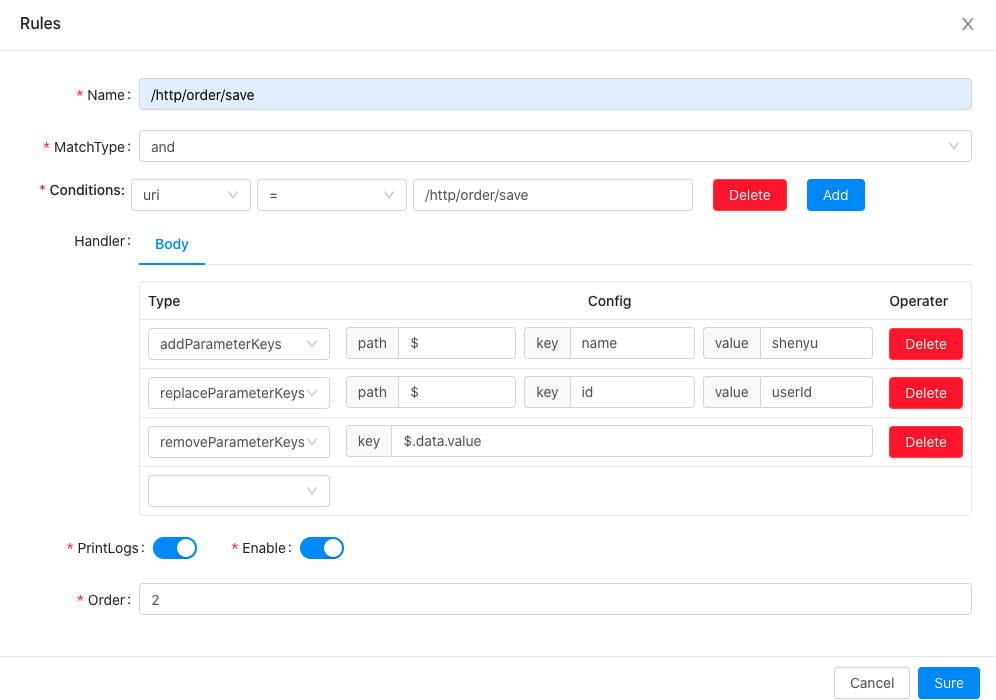This screenshot has width=996, height=700.
Task: Click the Name input field
Action: coord(554,94)
